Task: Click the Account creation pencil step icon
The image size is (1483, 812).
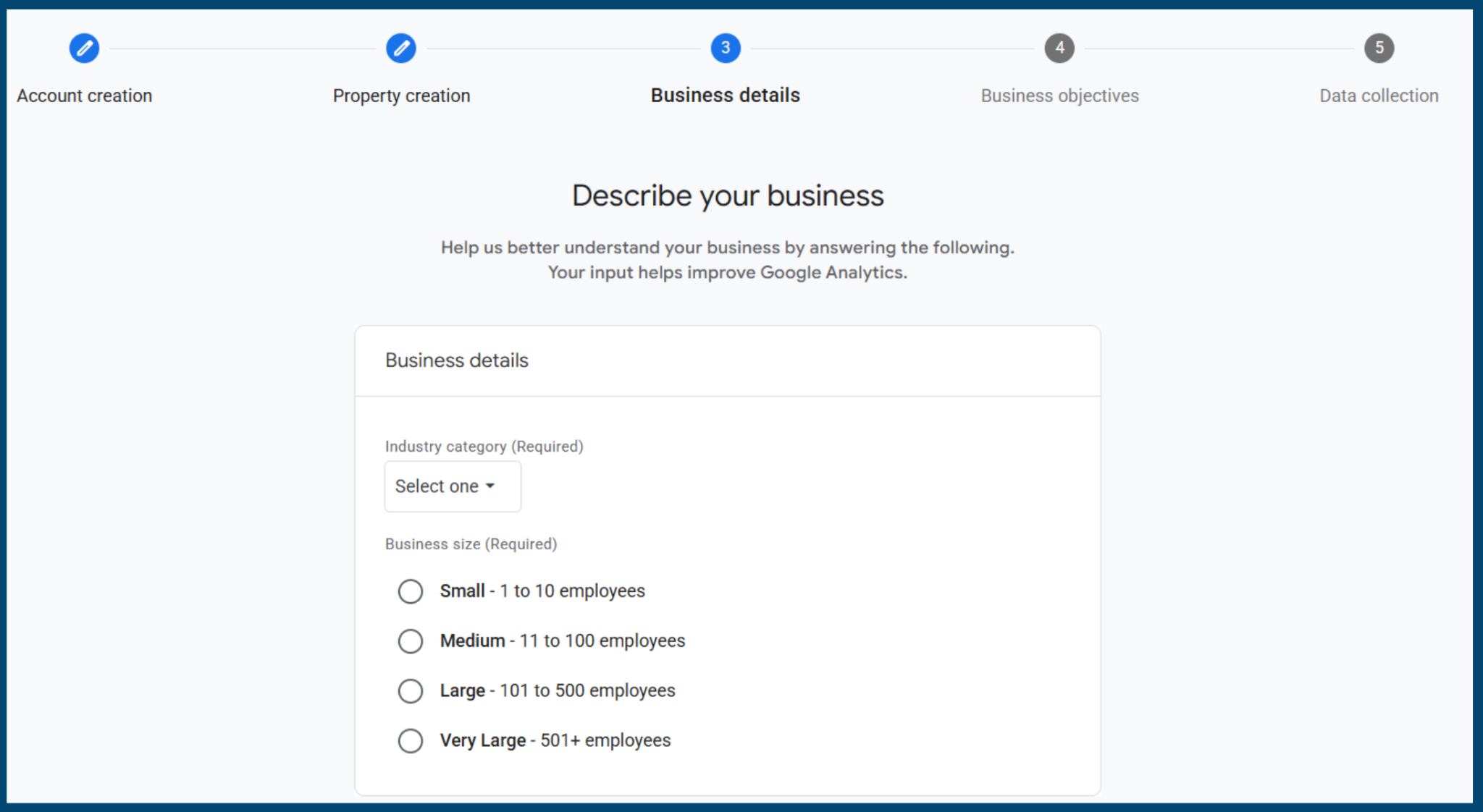Action: coord(84,48)
